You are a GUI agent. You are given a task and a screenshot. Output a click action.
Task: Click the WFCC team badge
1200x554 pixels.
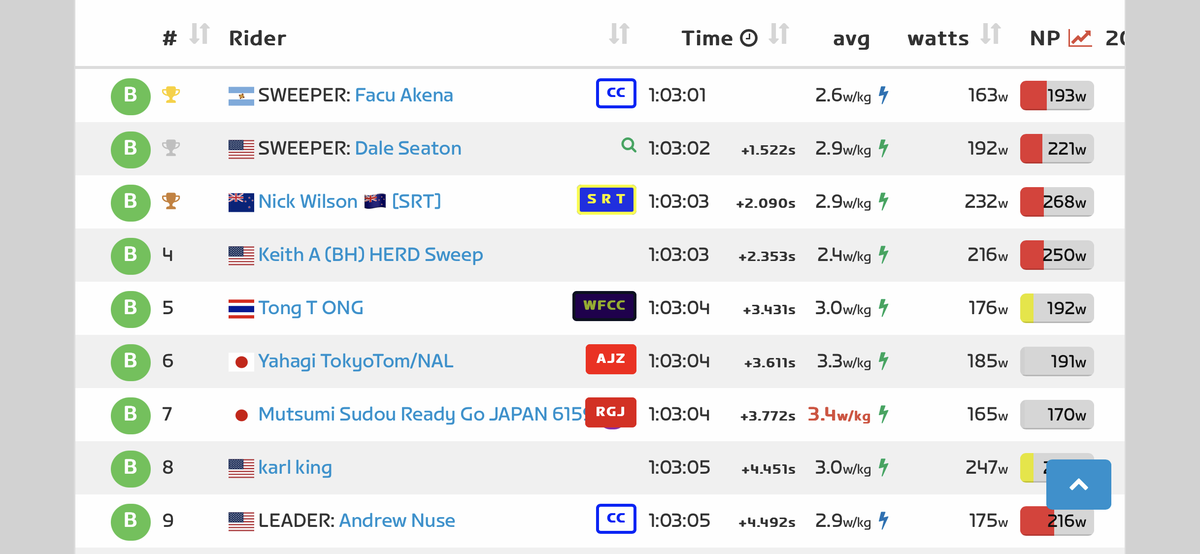[x=604, y=306]
